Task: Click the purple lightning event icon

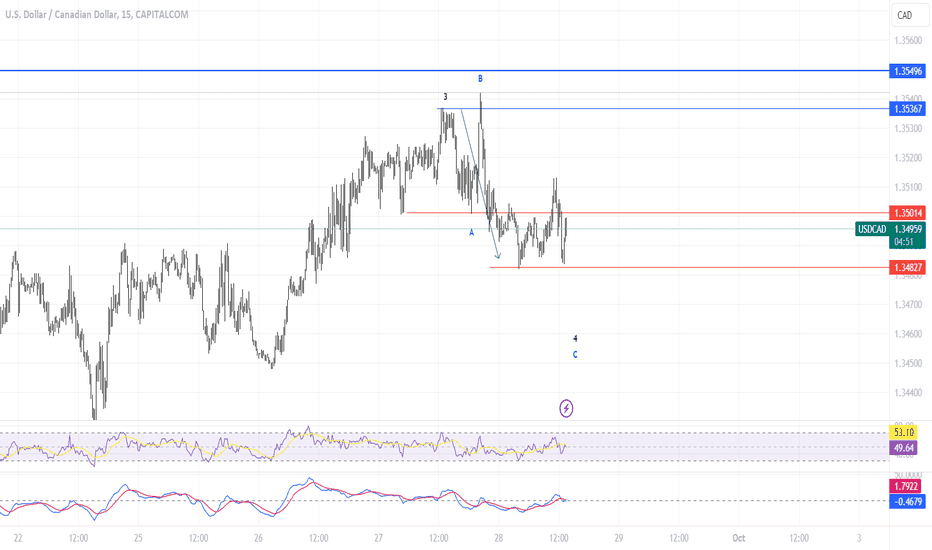Action: coord(566,408)
